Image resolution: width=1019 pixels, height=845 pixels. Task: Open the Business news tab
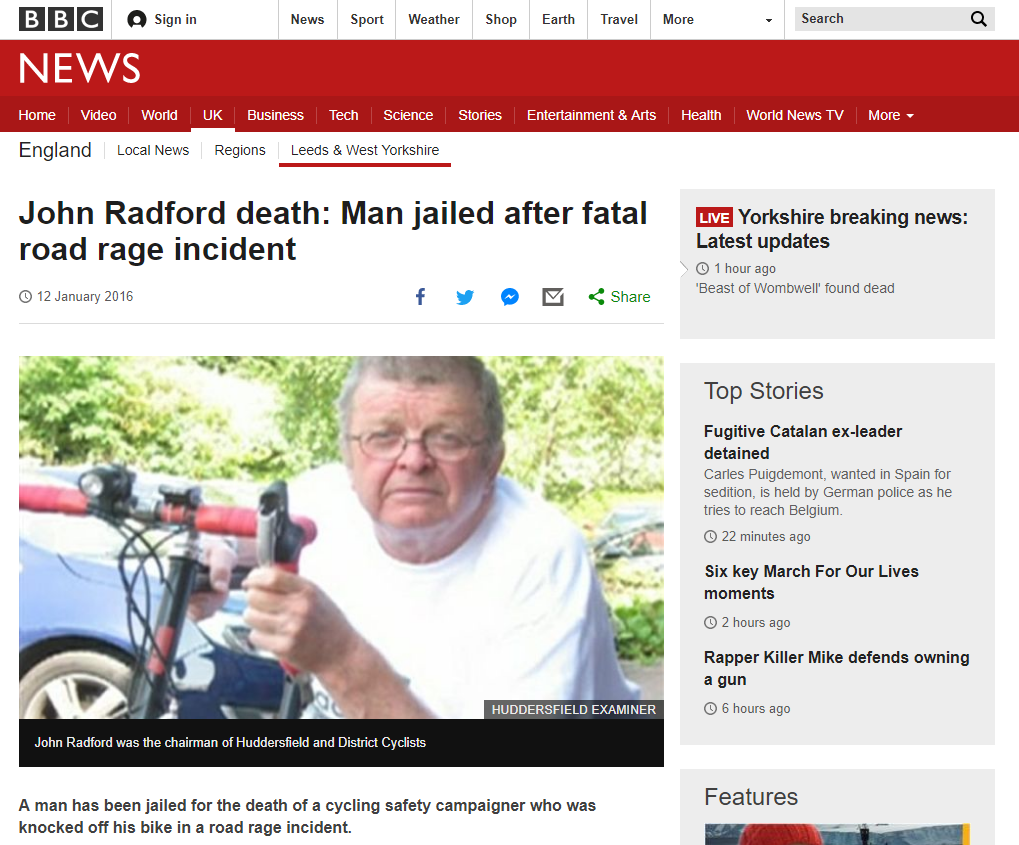coord(275,115)
